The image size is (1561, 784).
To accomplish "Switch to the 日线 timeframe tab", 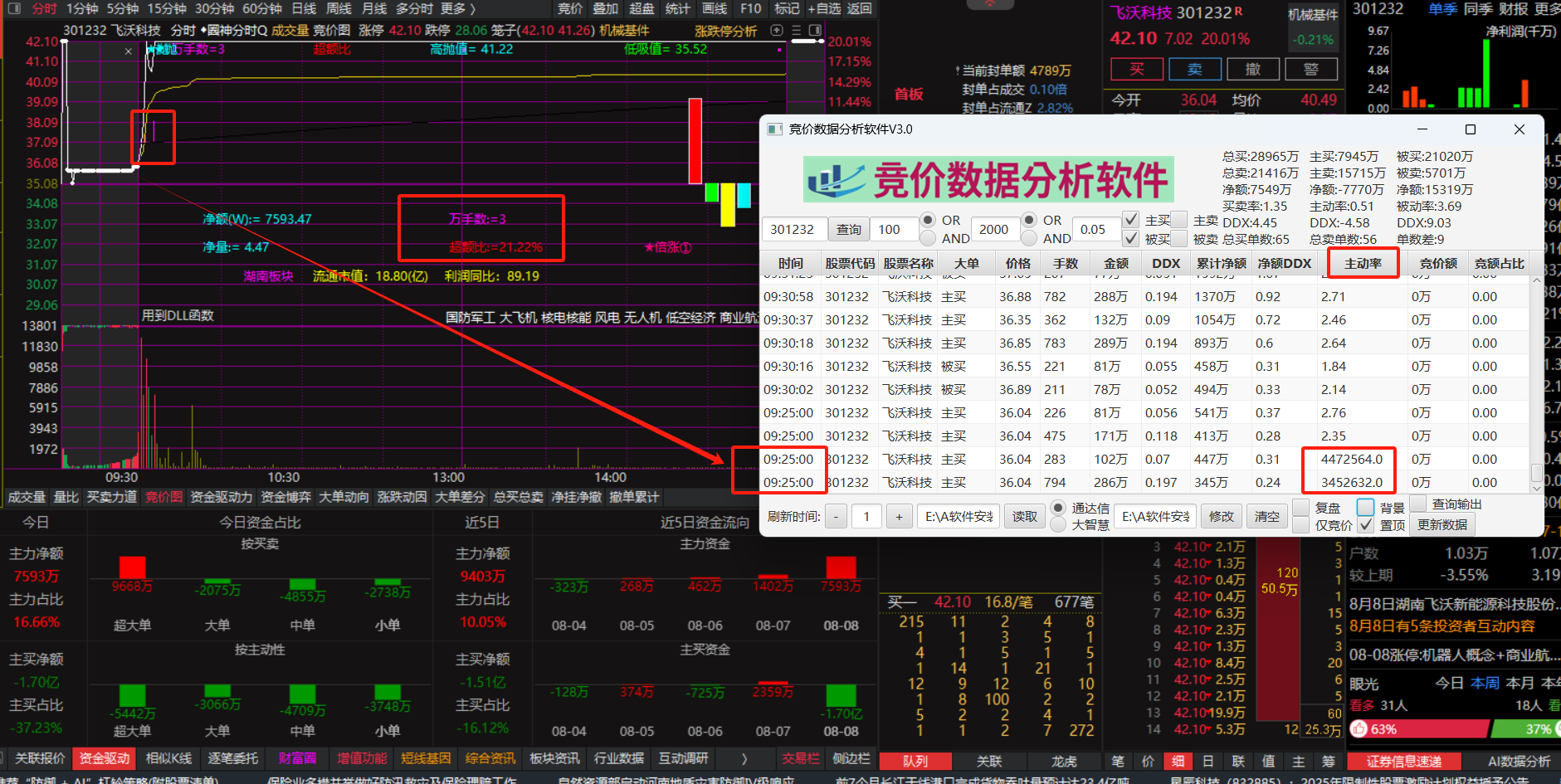I will tap(304, 8).
